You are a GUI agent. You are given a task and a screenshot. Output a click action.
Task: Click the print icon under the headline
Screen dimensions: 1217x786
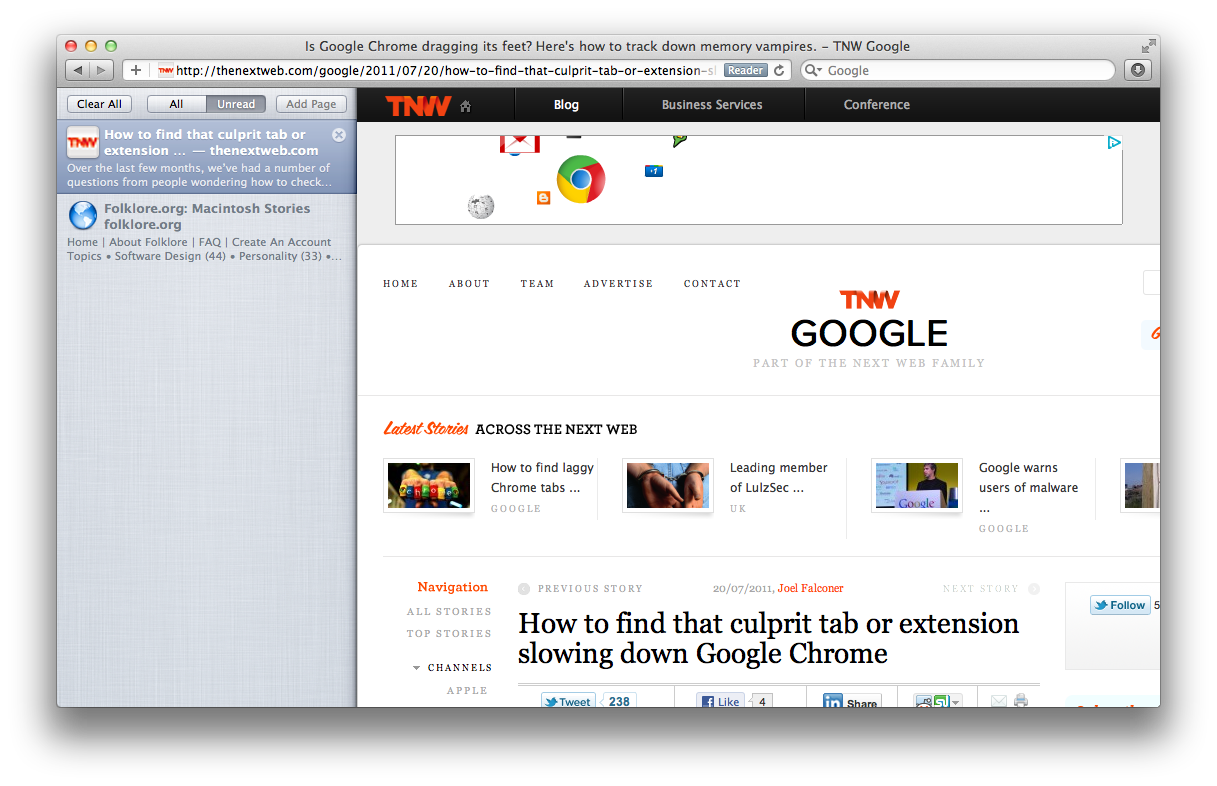[x=1021, y=701]
